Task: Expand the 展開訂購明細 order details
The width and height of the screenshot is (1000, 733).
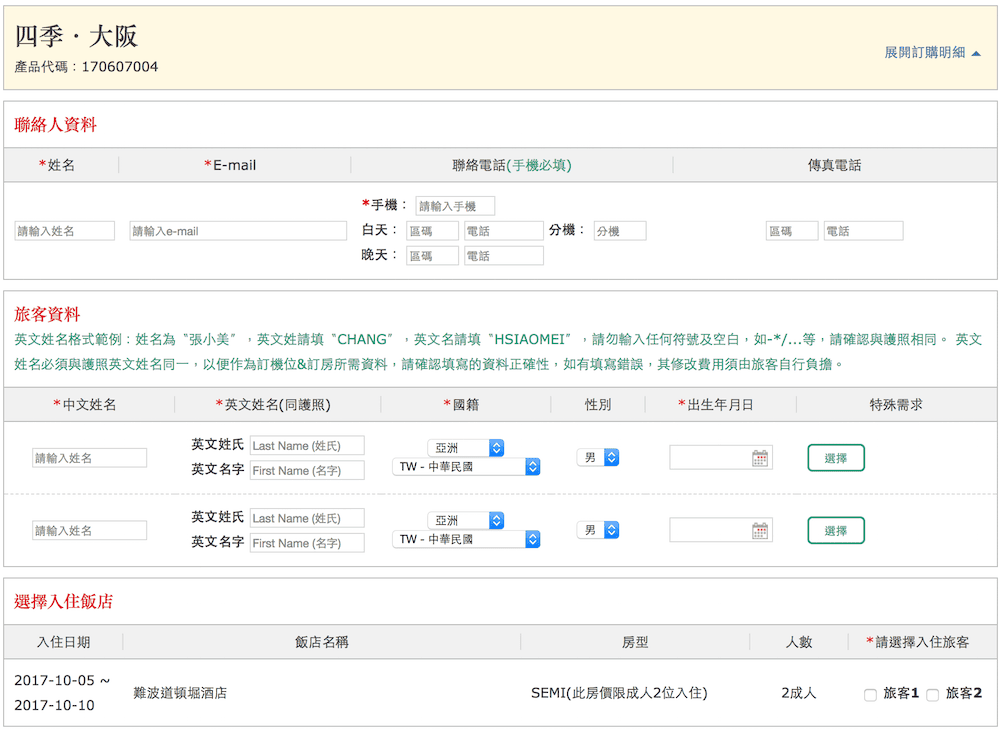Action: pos(932,52)
